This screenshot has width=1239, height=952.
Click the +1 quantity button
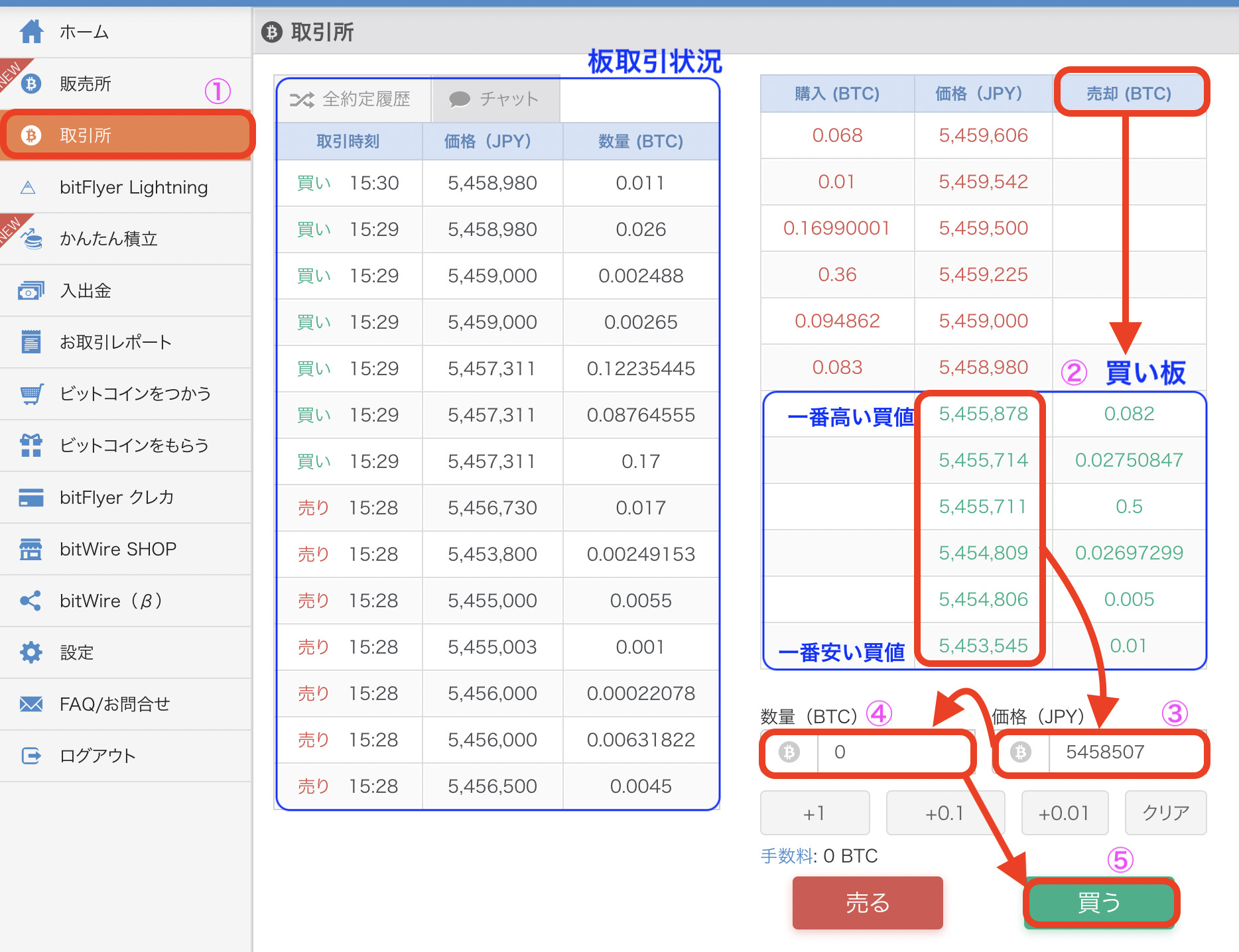(x=815, y=813)
